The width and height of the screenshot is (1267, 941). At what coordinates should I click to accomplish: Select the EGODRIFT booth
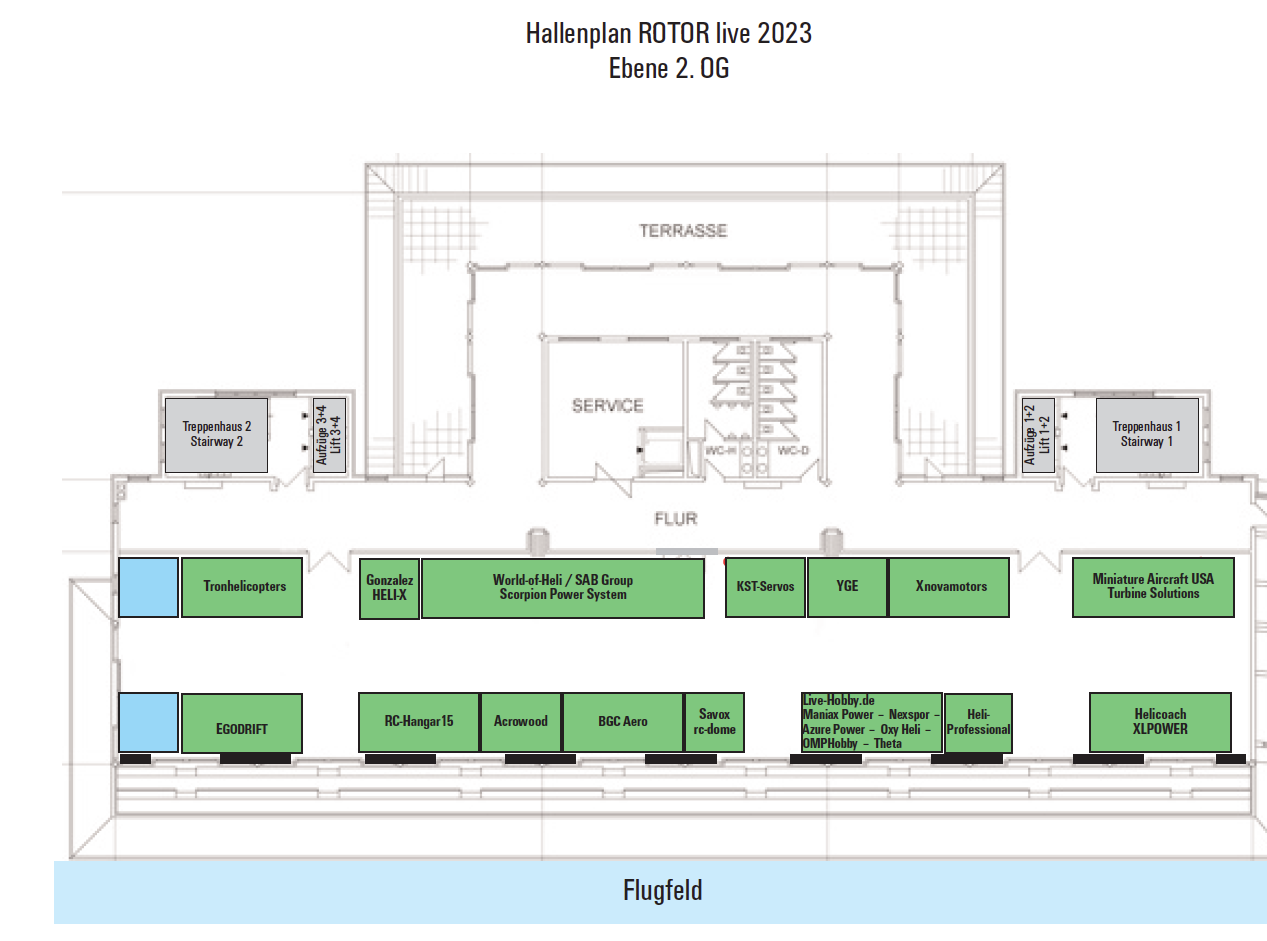click(241, 723)
